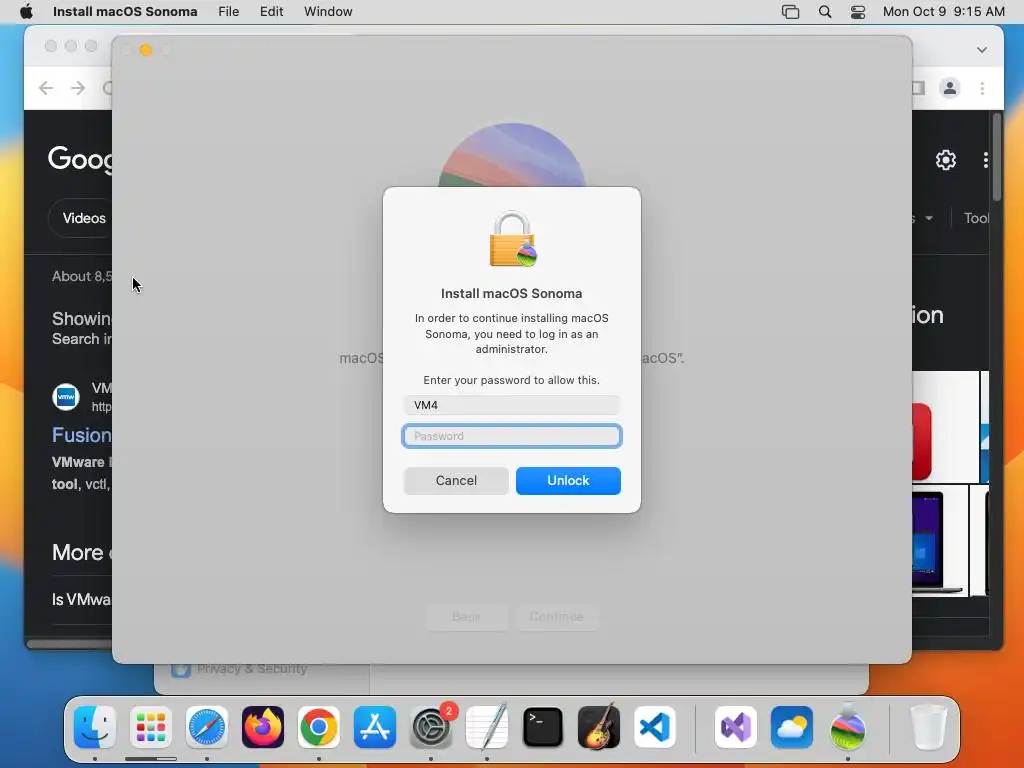This screenshot has height=768, width=1024.
Task: Click the yellow minimize button of the installer
Action: click(x=146, y=50)
